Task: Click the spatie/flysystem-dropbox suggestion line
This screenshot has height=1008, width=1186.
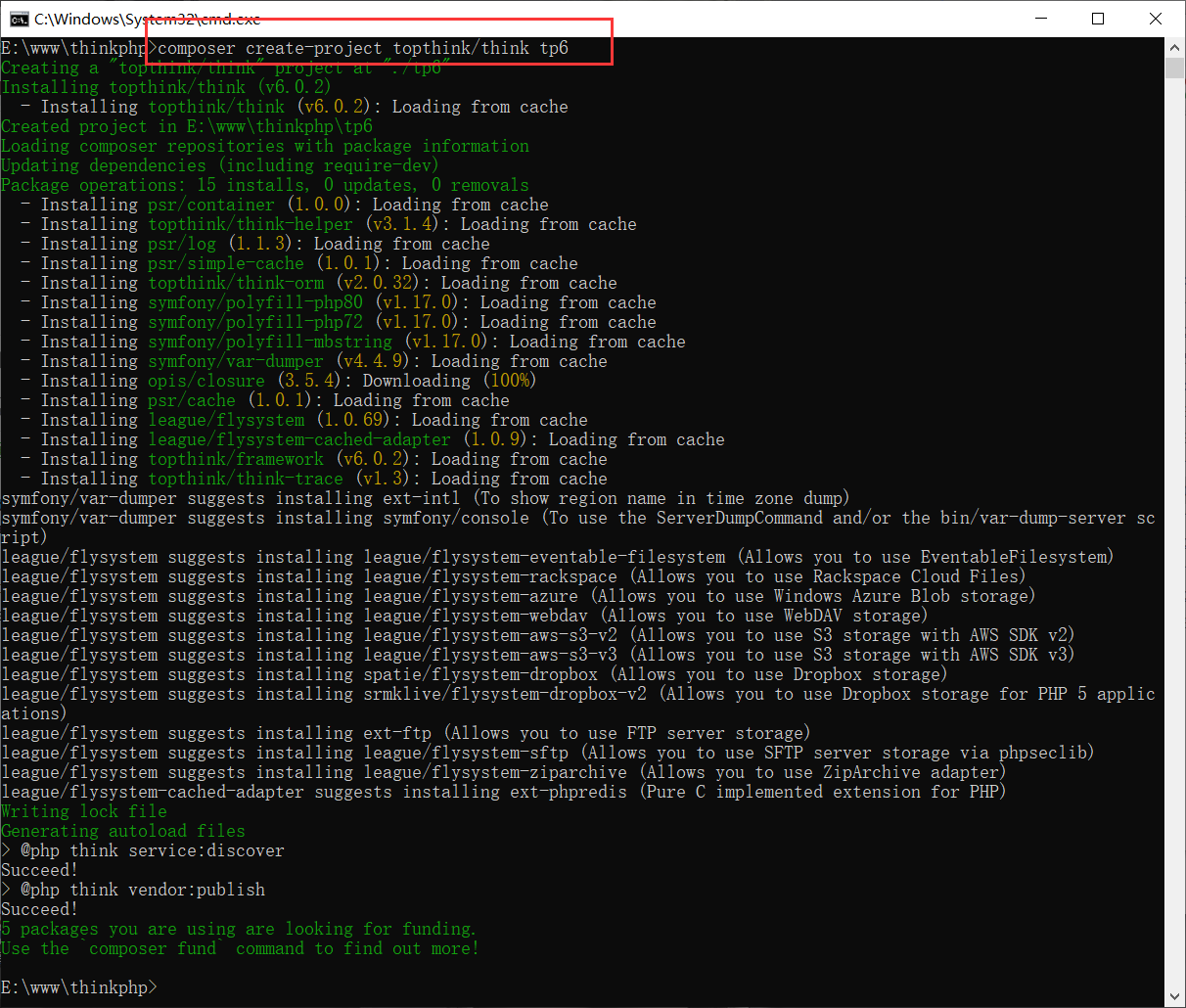Action: coord(476,674)
